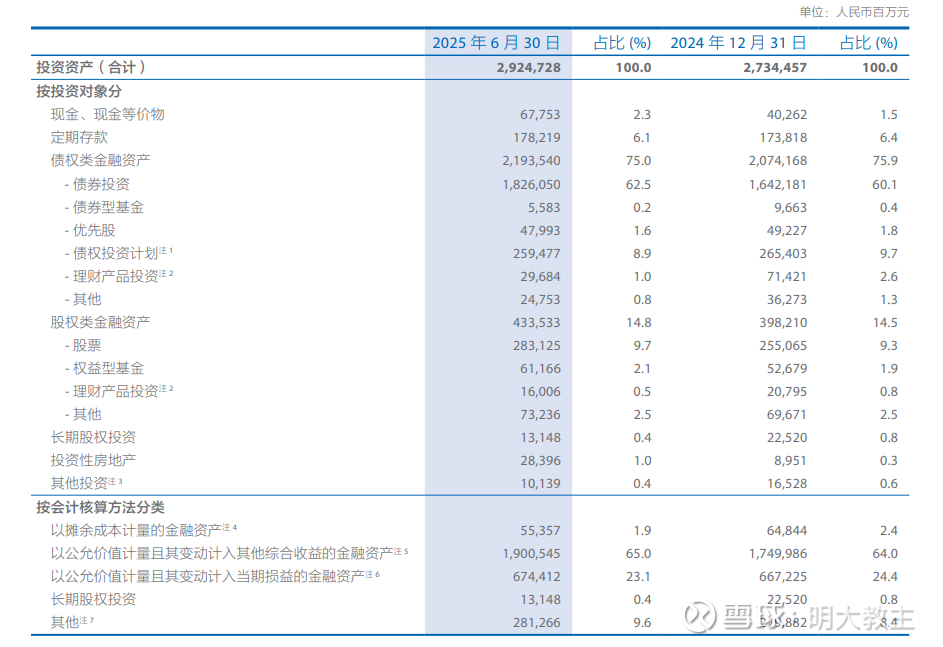Select the value 667,225
The width and height of the screenshot is (943, 647).
click(783, 577)
